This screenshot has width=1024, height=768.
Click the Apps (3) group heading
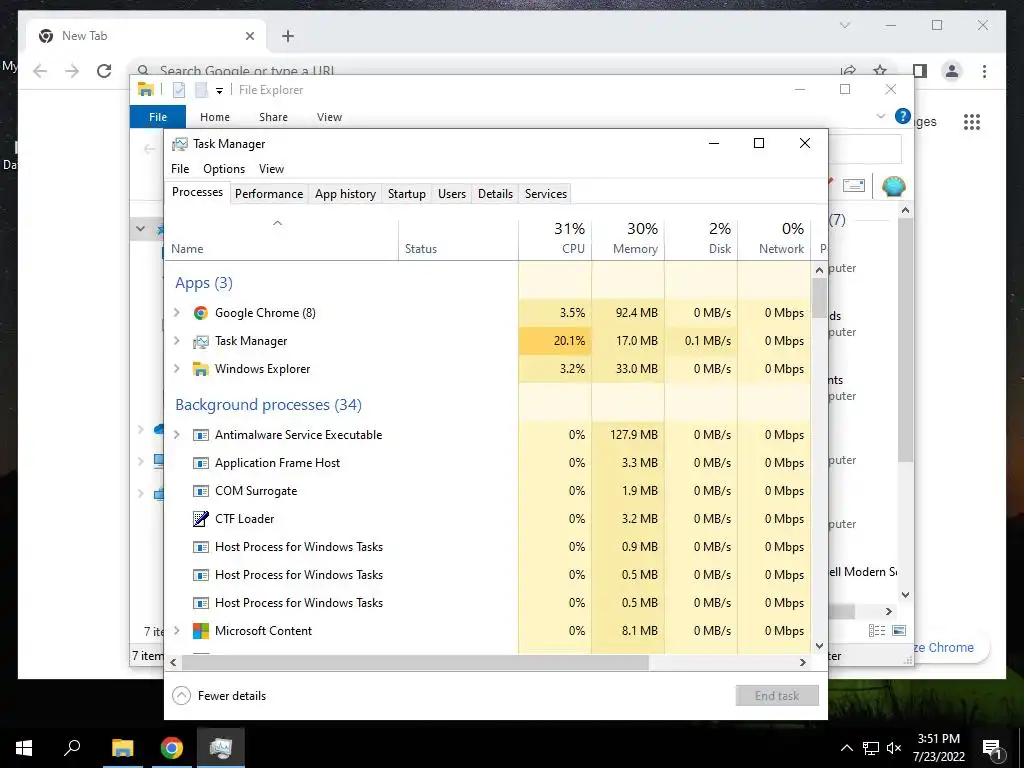point(204,283)
